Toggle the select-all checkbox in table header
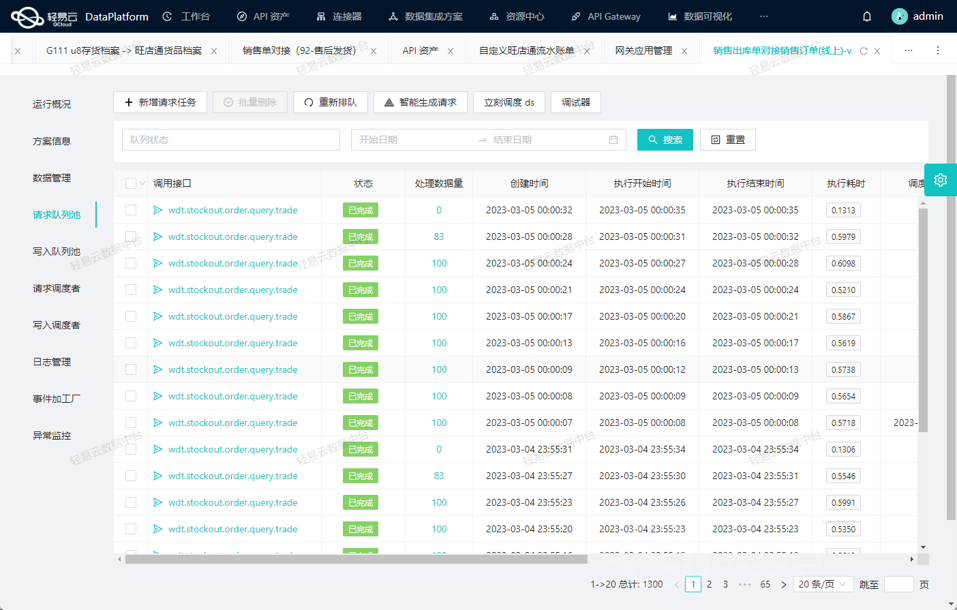Viewport: 957px width, 610px height. click(x=130, y=184)
